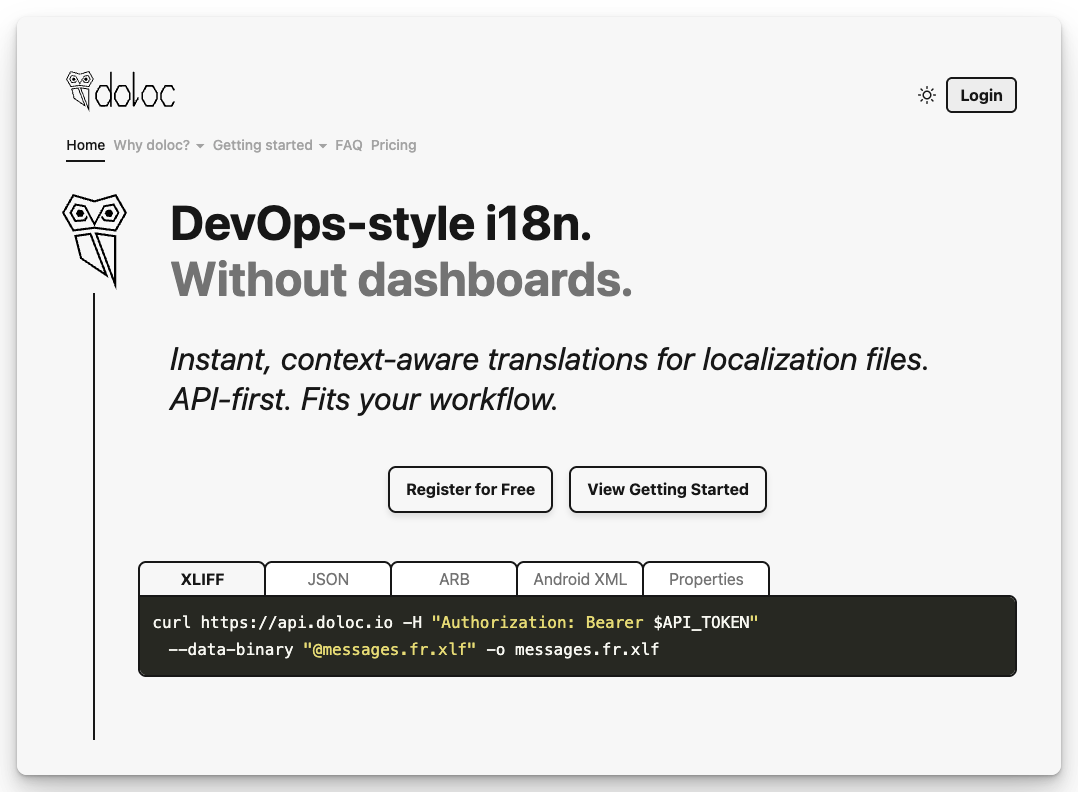The image size is (1078, 792).
Task: Click inside the curl command code block
Action: tap(577, 636)
